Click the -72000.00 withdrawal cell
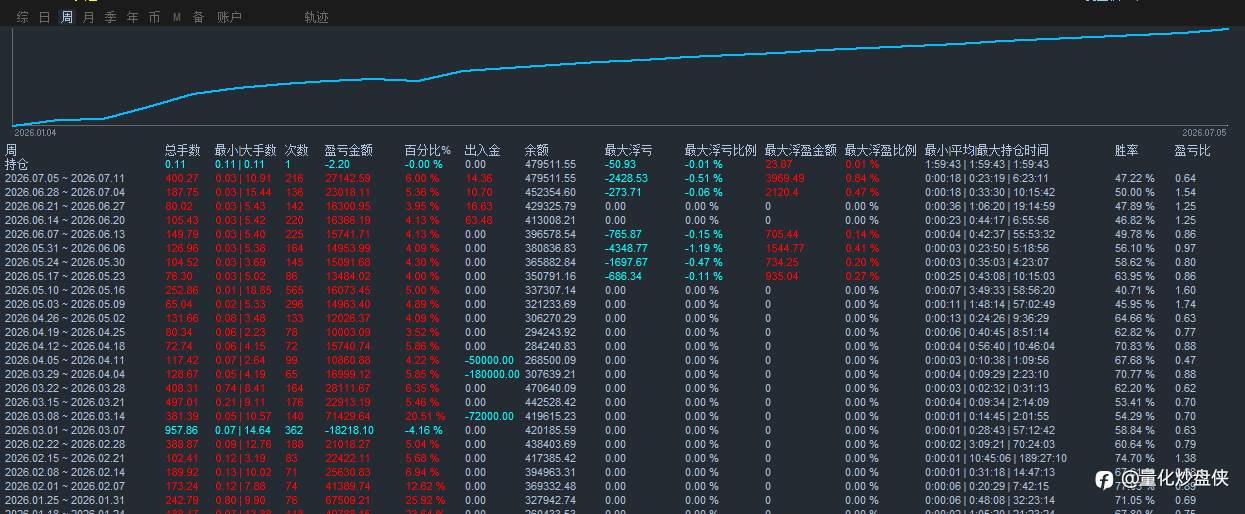The height and width of the screenshot is (514, 1245). click(490, 416)
